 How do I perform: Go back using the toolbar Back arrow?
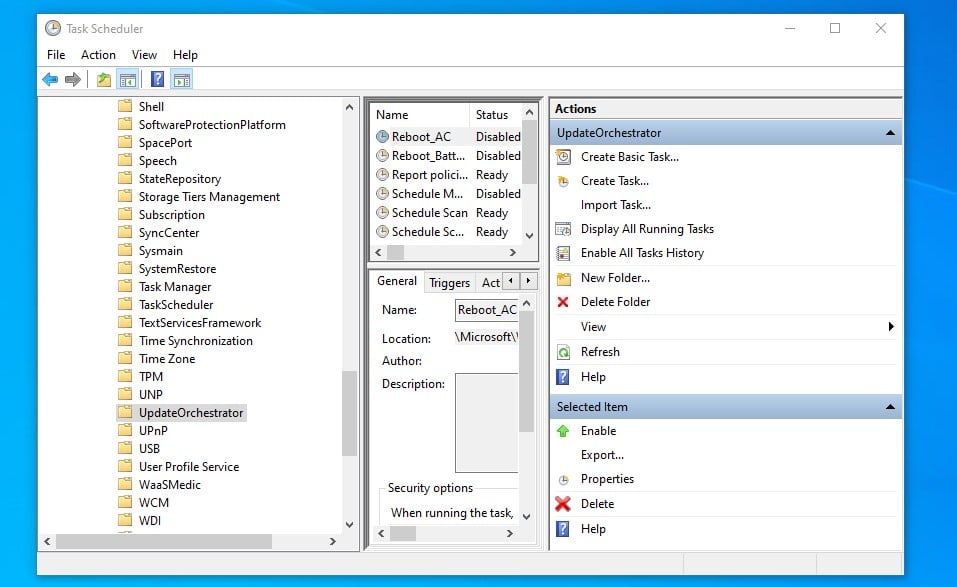click(x=50, y=79)
